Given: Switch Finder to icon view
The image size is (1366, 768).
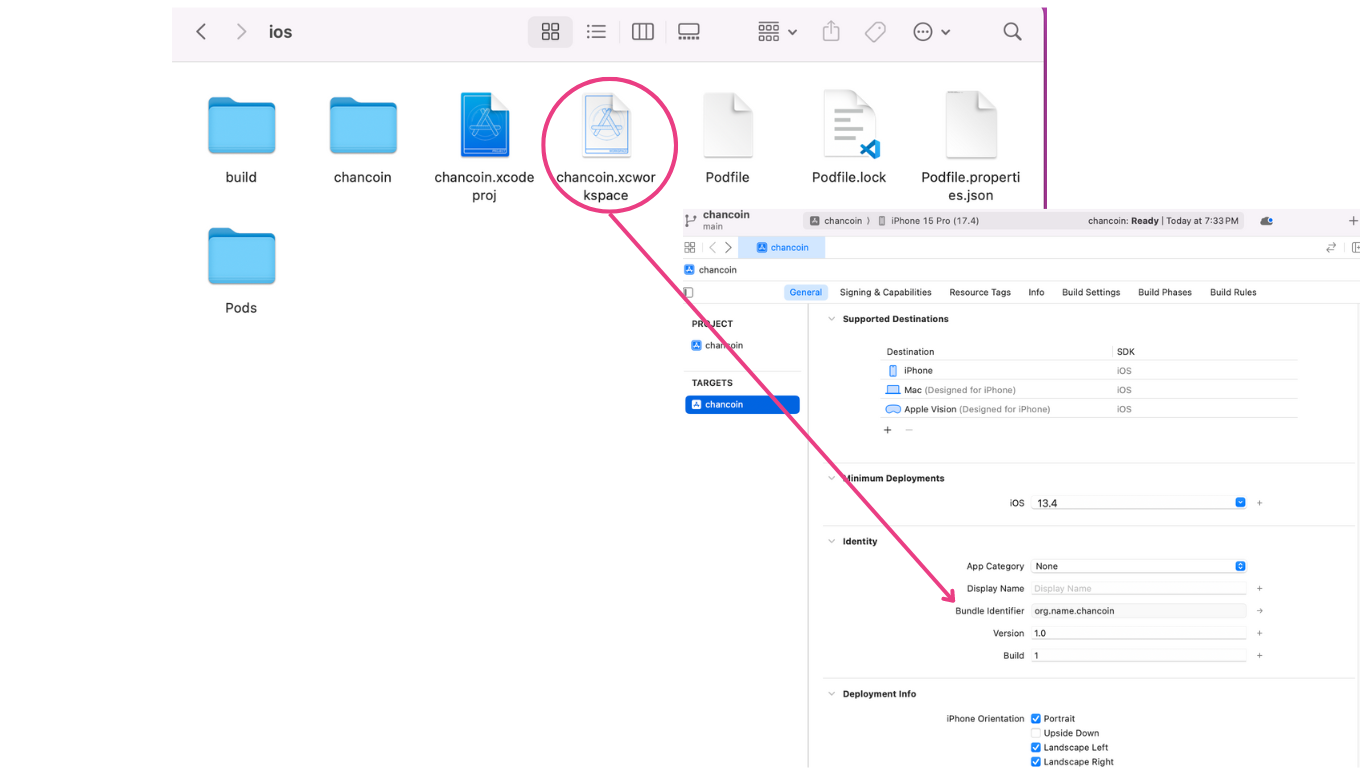Looking at the screenshot, I should 550,32.
